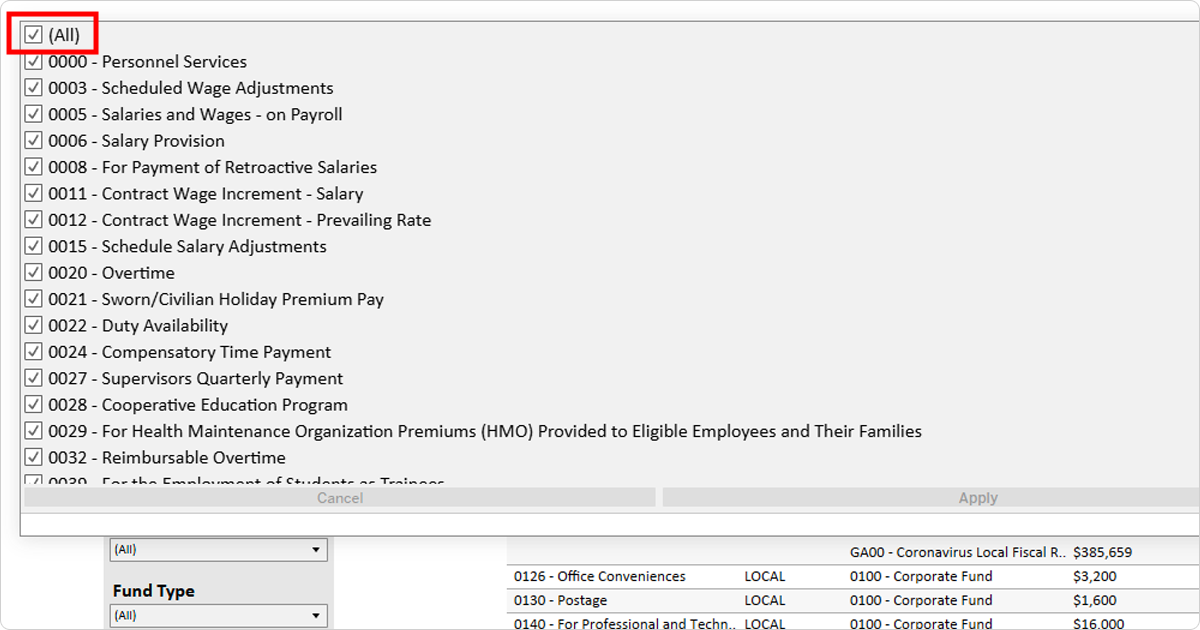Click the Apply button
Viewport: 1200px width, 630px height.
coord(931,498)
